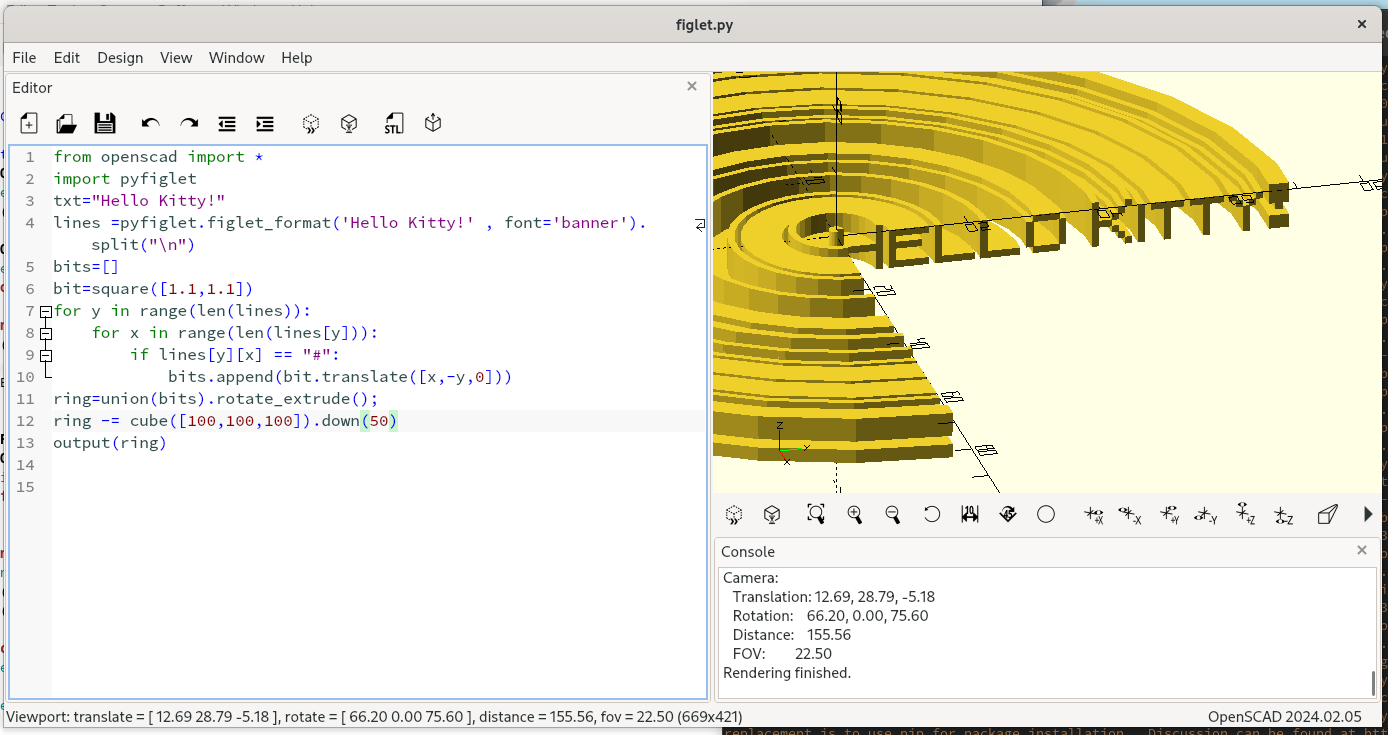Viewport: 1388px width, 735px height.
Task: Fold the if block on line 9
Action: tap(45, 355)
